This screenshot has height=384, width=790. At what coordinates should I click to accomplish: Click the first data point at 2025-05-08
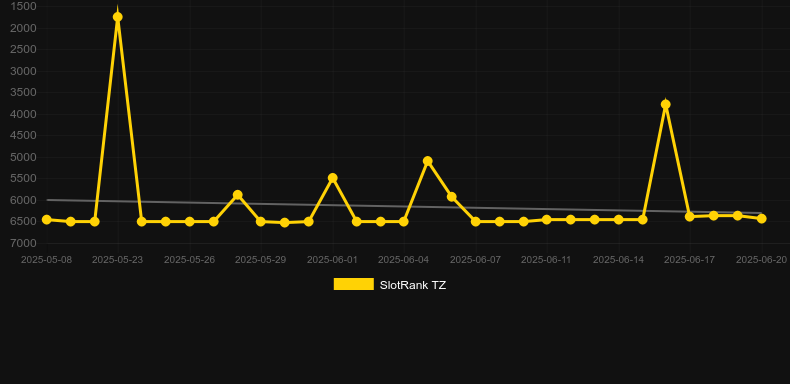coord(47,220)
